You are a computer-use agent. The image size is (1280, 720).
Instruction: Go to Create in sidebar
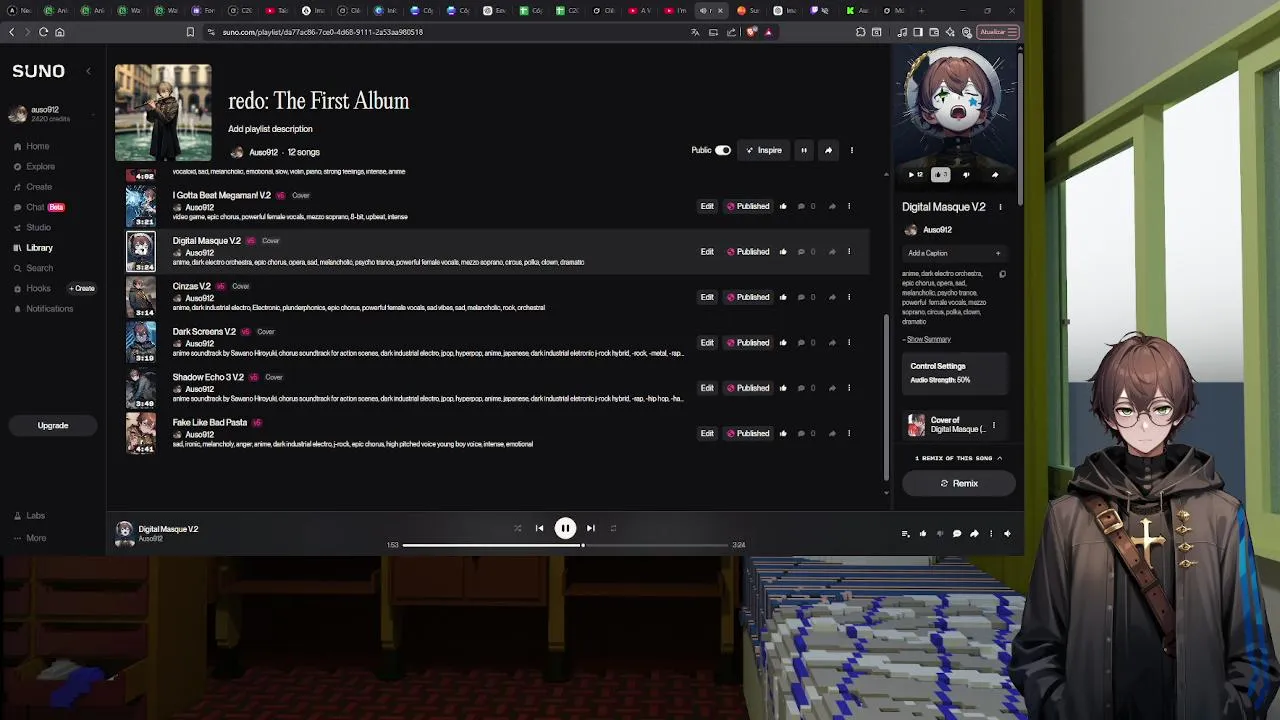(x=33, y=187)
